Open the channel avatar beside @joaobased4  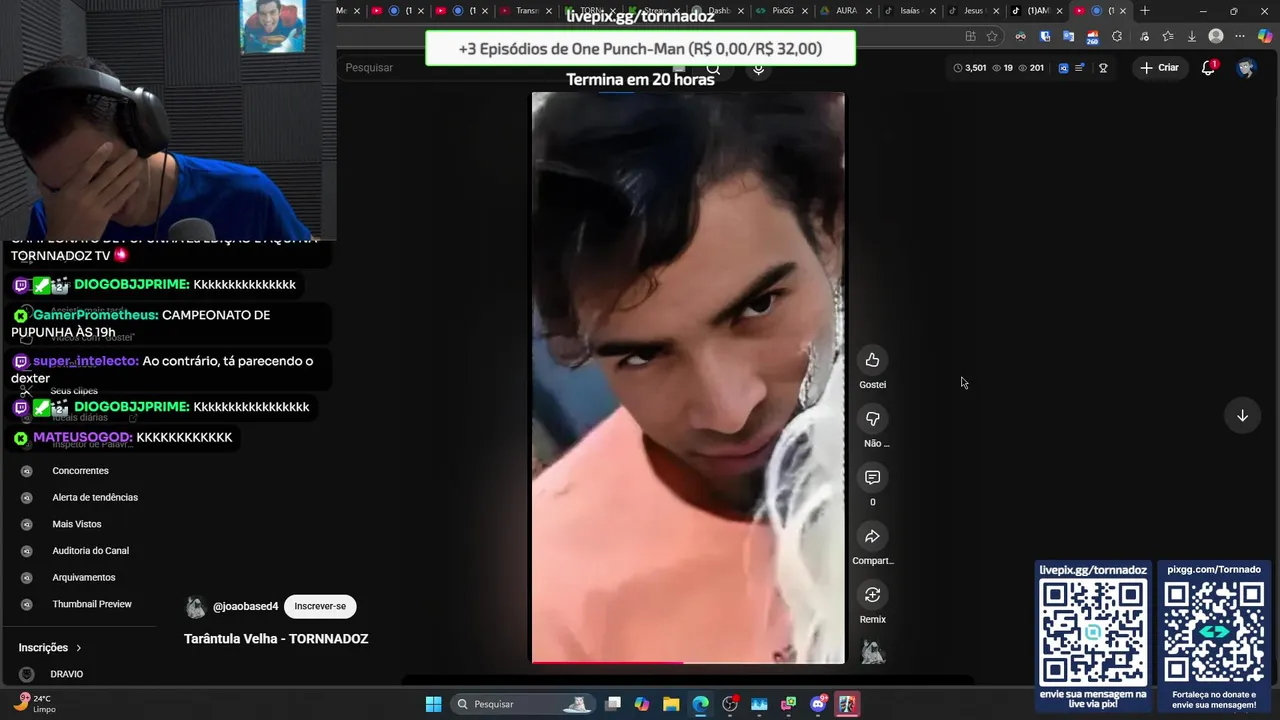196,607
